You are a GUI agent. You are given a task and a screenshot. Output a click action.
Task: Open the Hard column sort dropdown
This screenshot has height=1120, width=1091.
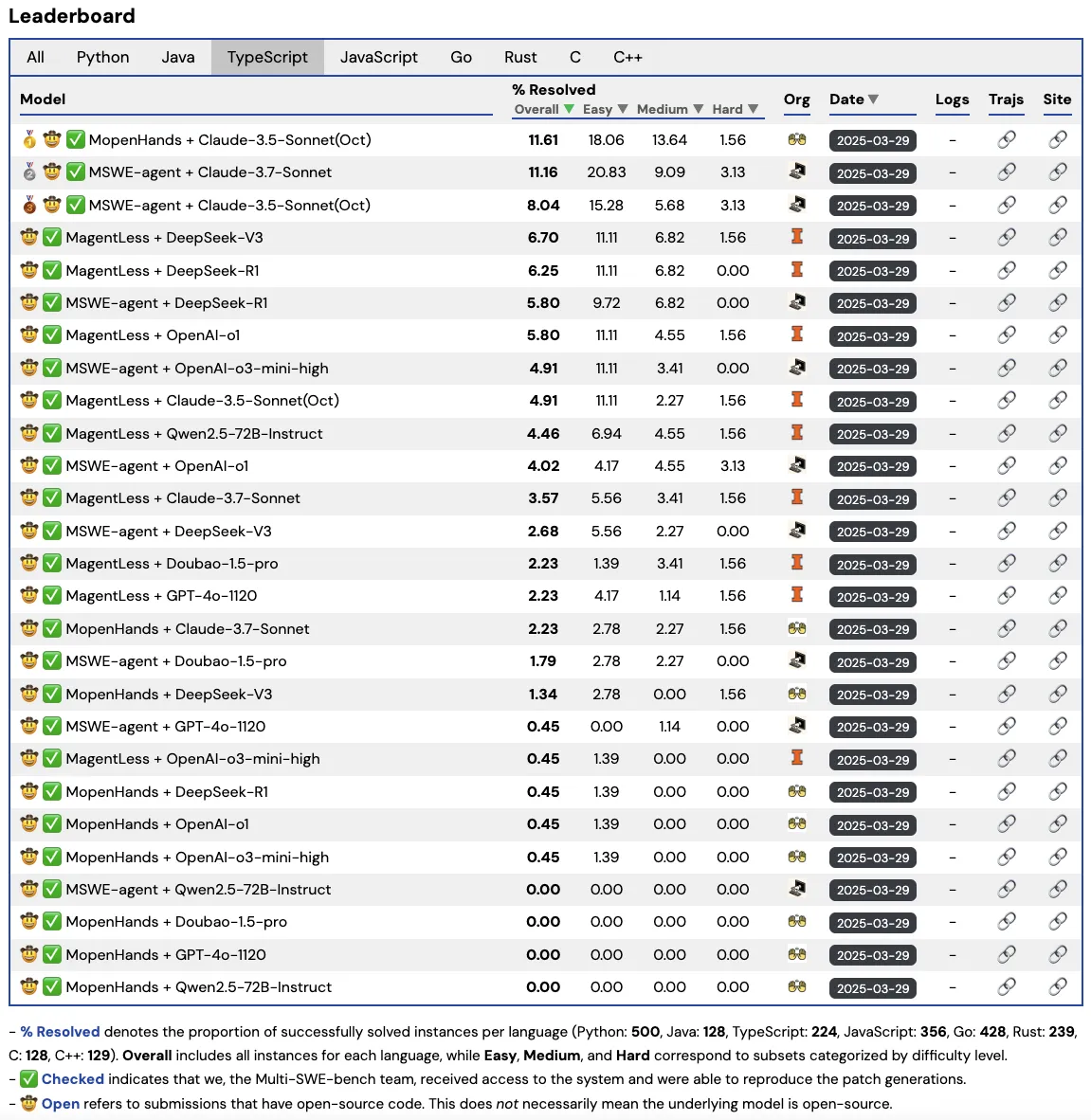pos(754,109)
